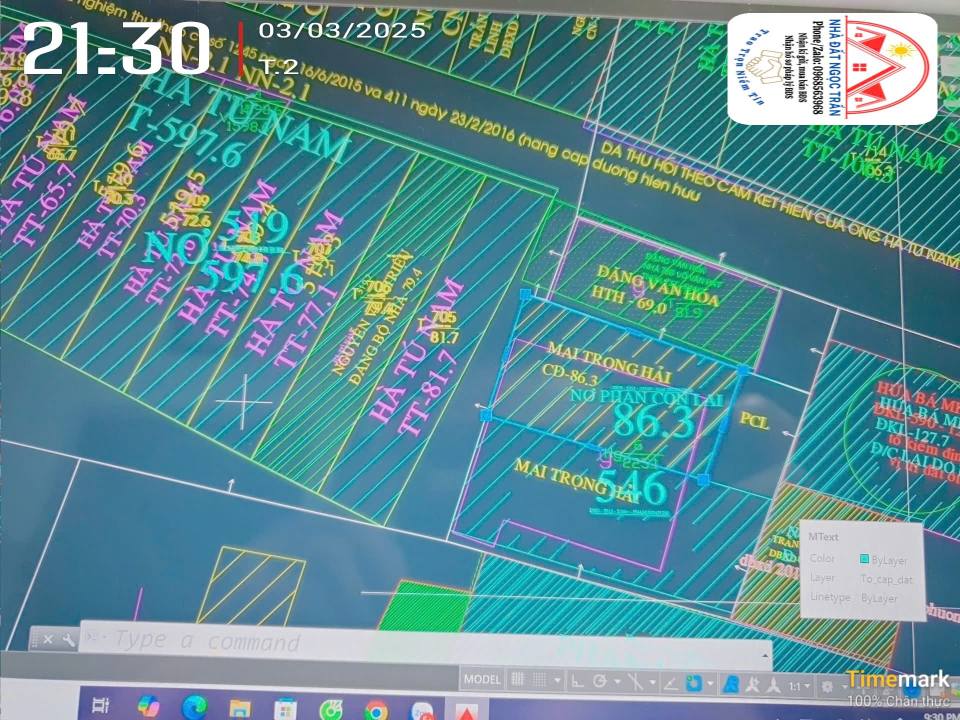Click the Type a command input field
Viewport: 960px width, 720px height.
click(200, 643)
